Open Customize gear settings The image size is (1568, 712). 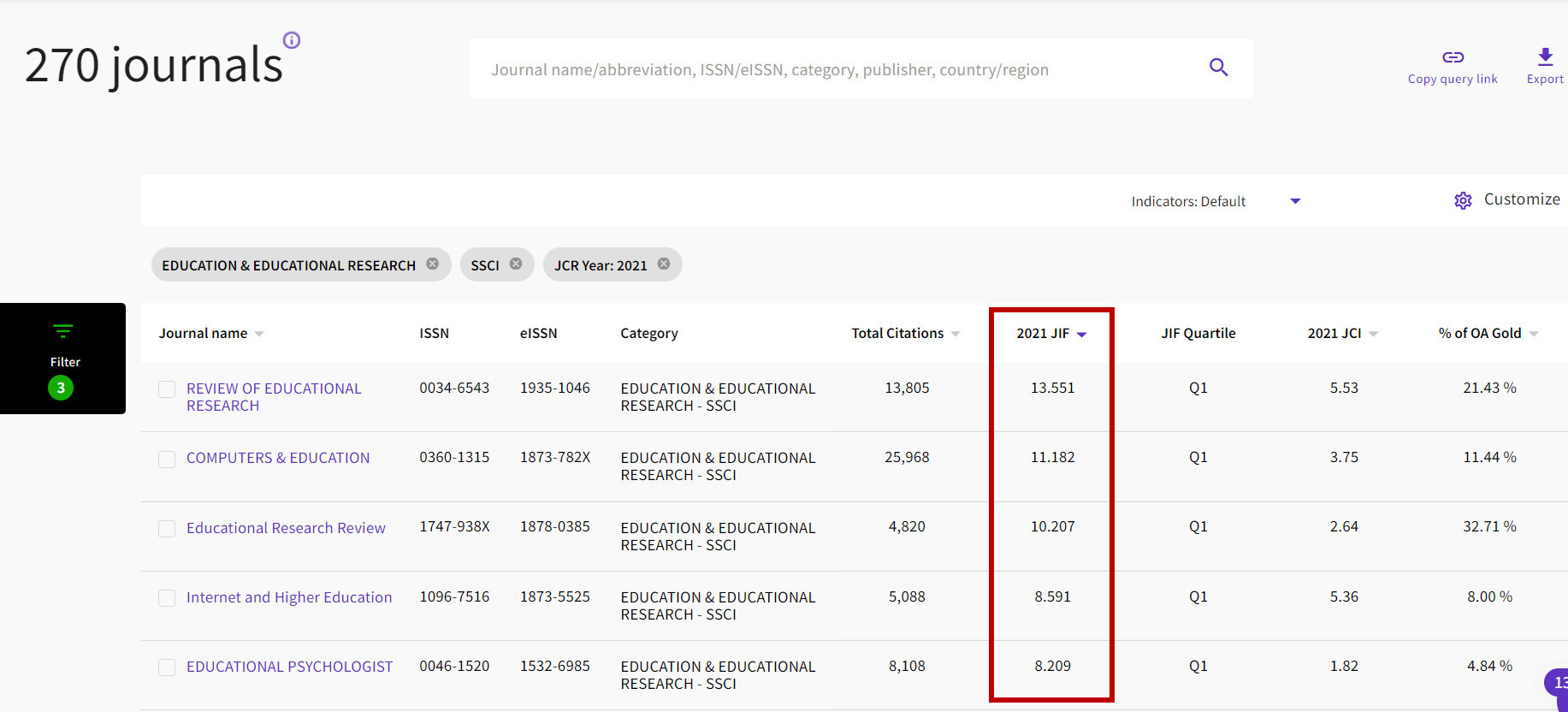click(1463, 200)
